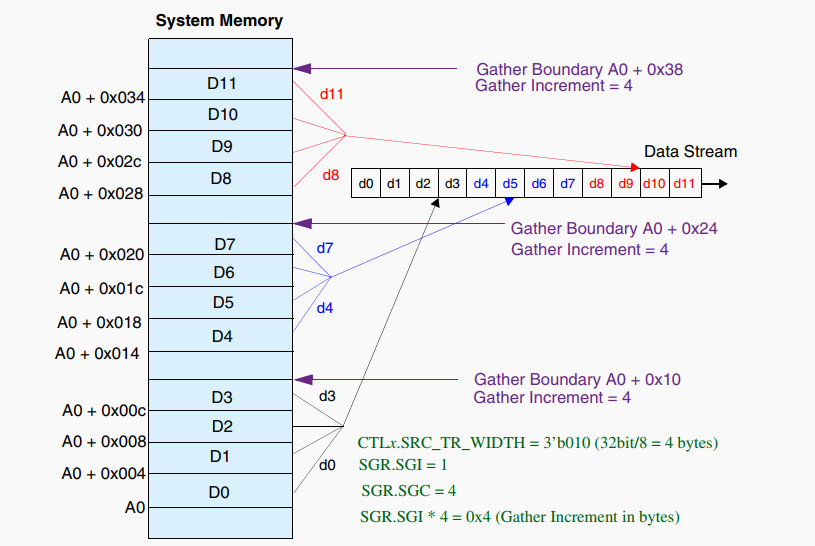Click address label A0 + 0x028

100,193
